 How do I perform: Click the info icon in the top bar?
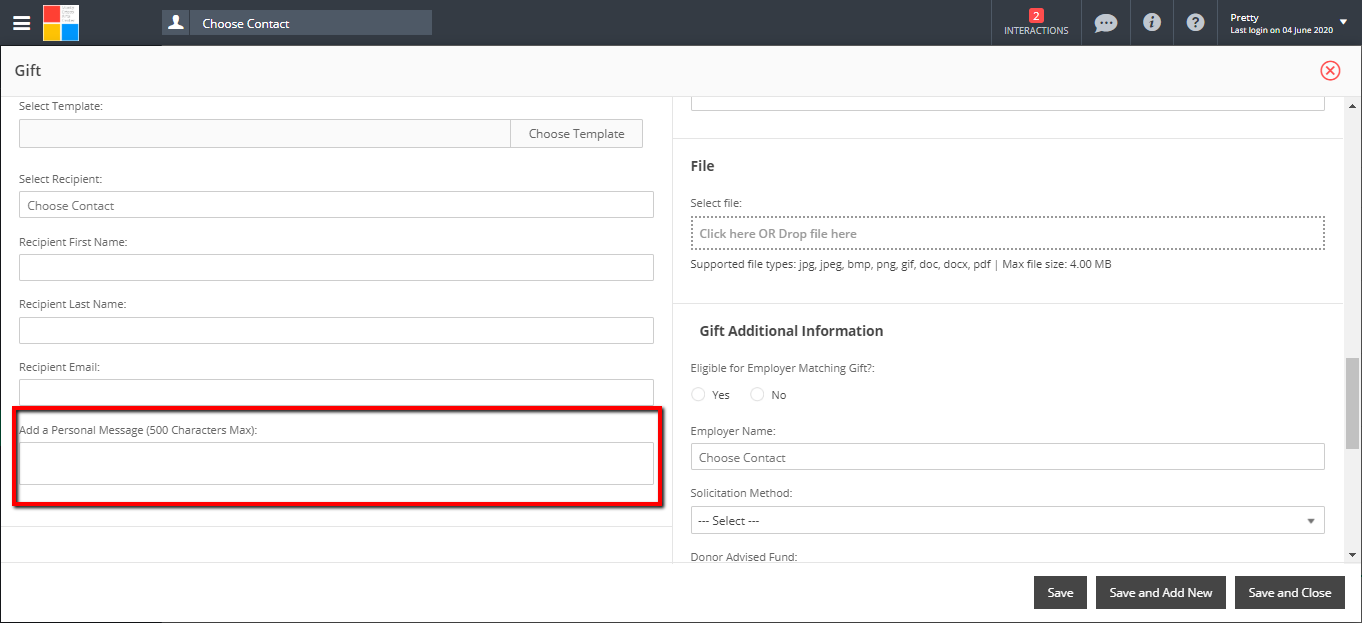[1152, 22]
